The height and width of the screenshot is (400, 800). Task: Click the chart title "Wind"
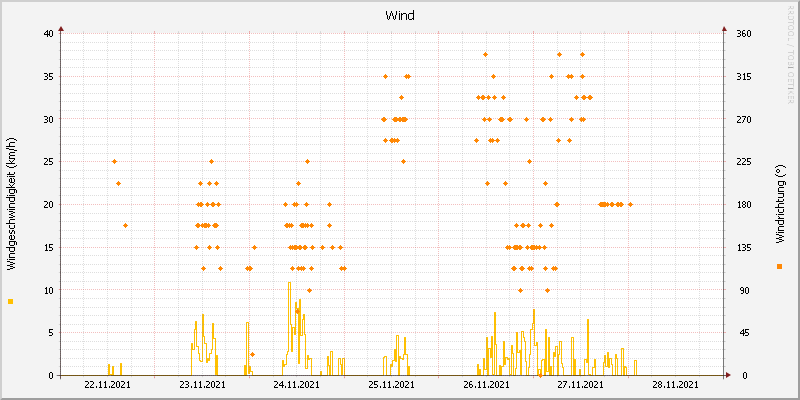click(399, 16)
